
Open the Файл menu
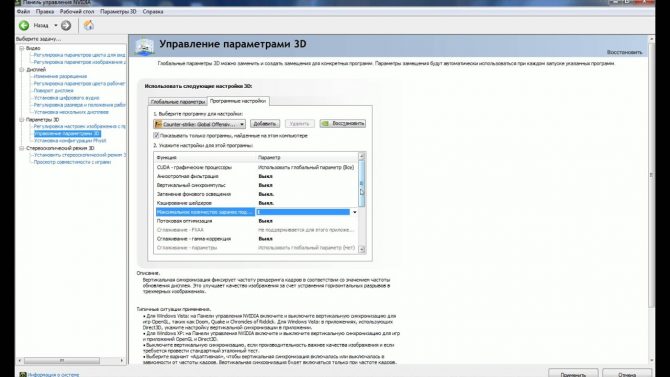pos(24,12)
